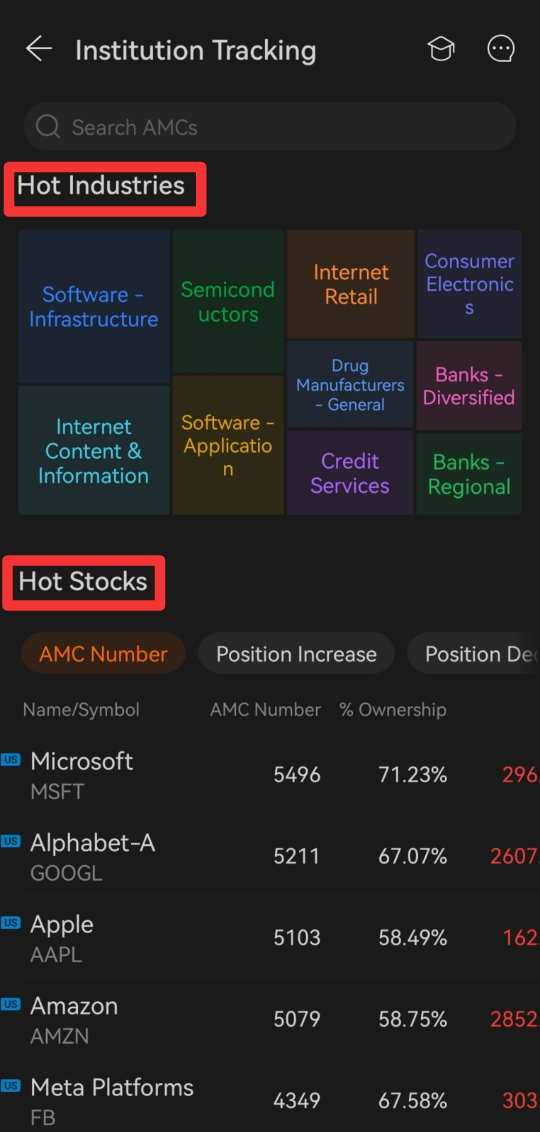Open the Alphabet-A GOOGL row
540x1132 pixels.
[270, 857]
